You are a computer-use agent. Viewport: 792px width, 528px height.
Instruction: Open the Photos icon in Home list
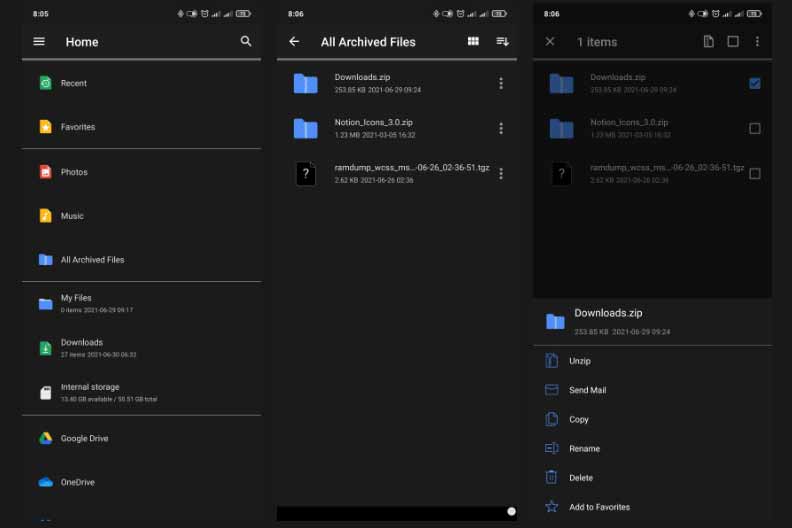pyautogui.click(x=45, y=172)
